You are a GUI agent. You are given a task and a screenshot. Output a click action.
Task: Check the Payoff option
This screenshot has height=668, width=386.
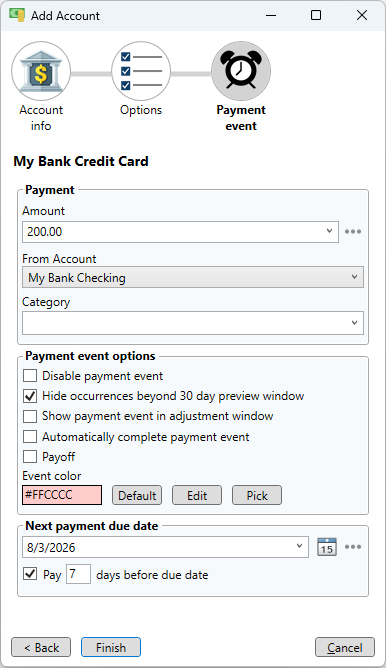pyautogui.click(x=30, y=457)
